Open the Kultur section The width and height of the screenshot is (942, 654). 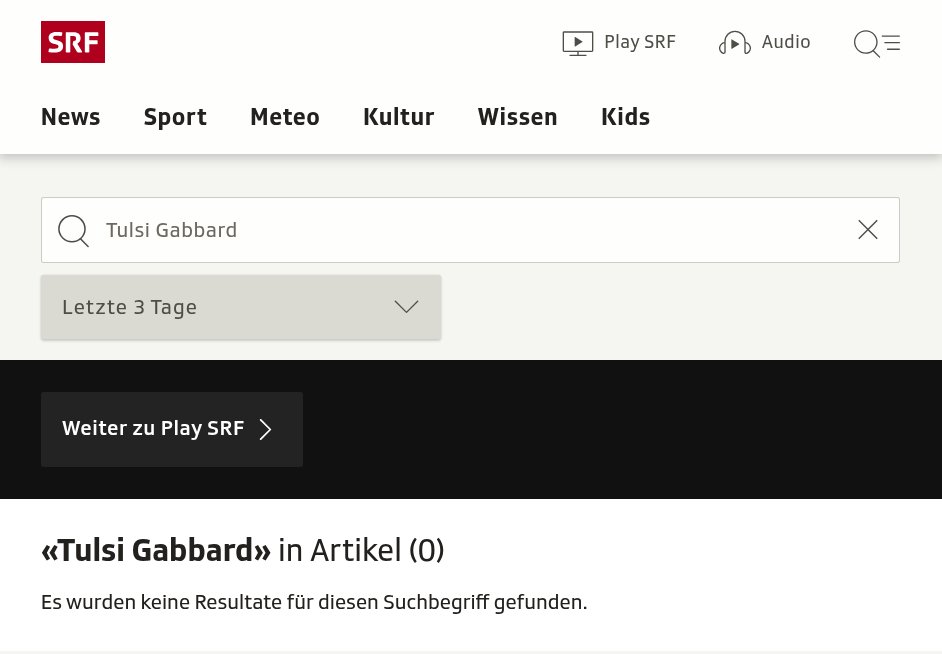(x=398, y=117)
